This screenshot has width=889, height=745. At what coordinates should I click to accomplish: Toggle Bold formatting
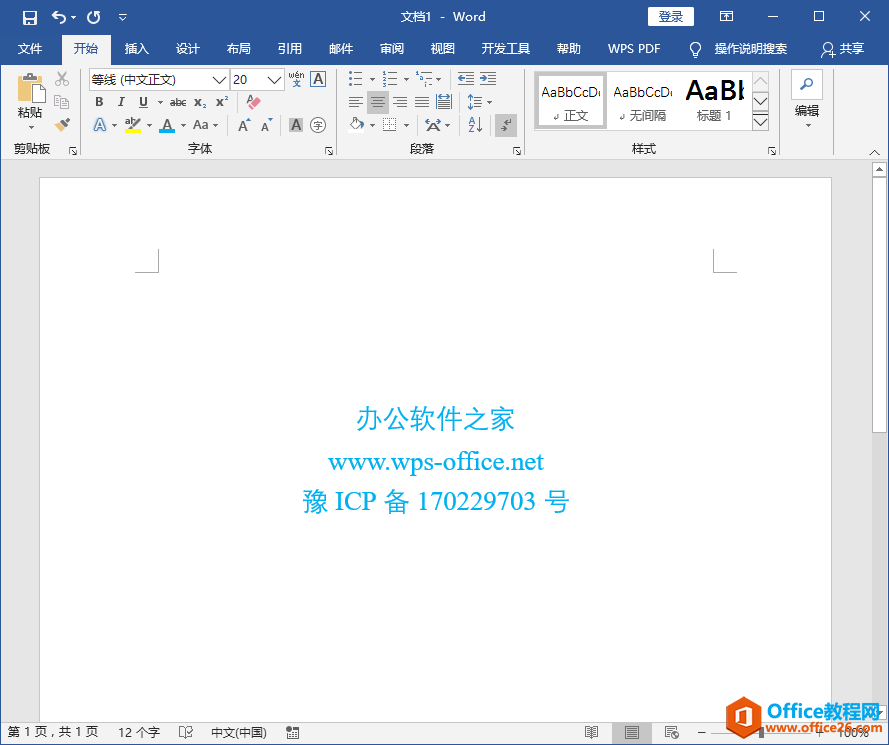click(99, 102)
